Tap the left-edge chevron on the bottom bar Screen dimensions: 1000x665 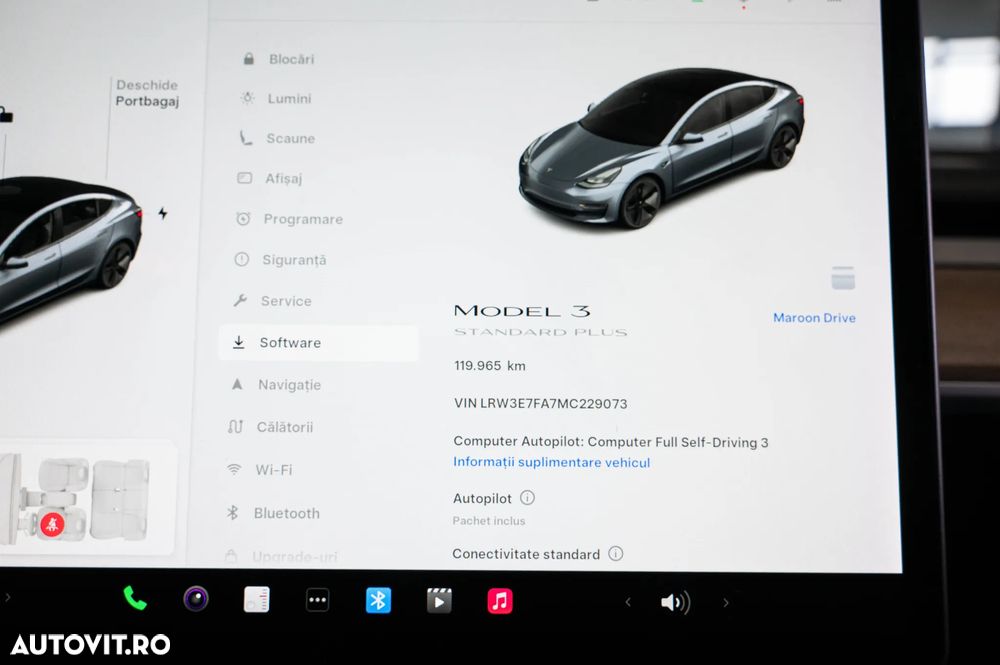click(8, 597)
